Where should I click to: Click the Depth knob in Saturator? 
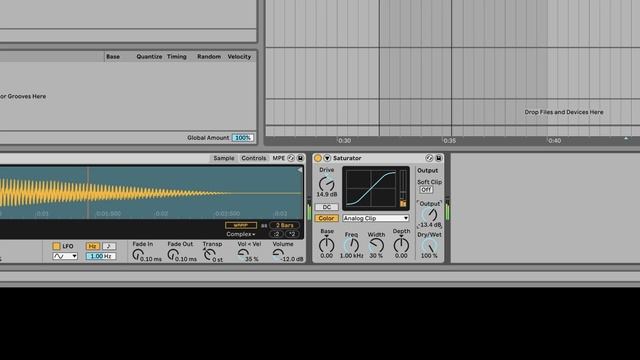(401, 245)
